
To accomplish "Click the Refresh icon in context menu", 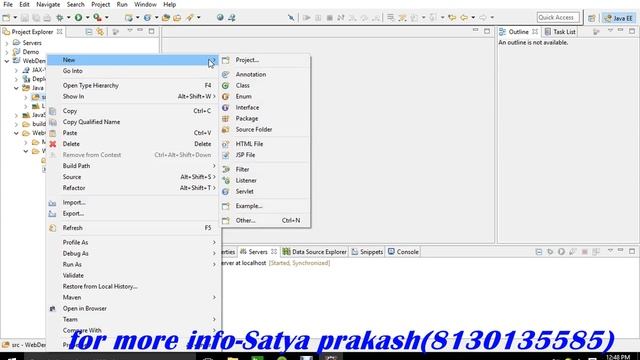I will 53,228.
